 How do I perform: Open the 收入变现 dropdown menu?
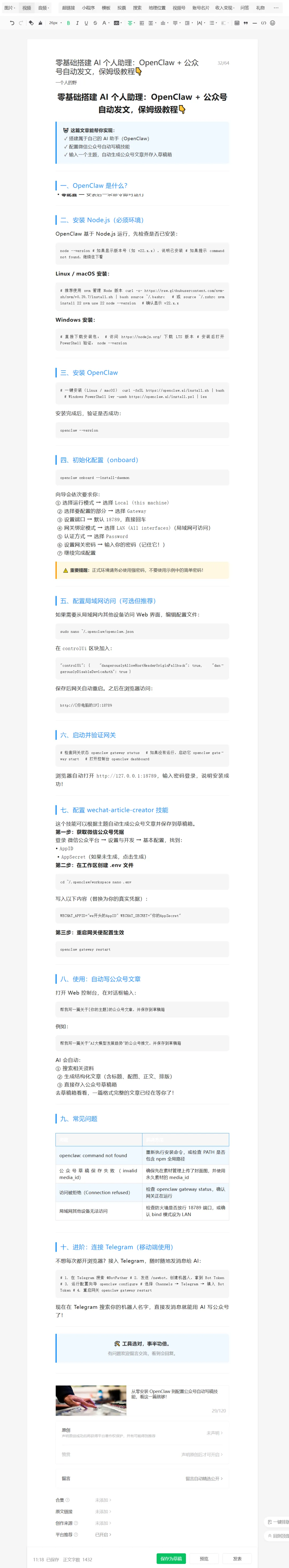tap(225, 8)
